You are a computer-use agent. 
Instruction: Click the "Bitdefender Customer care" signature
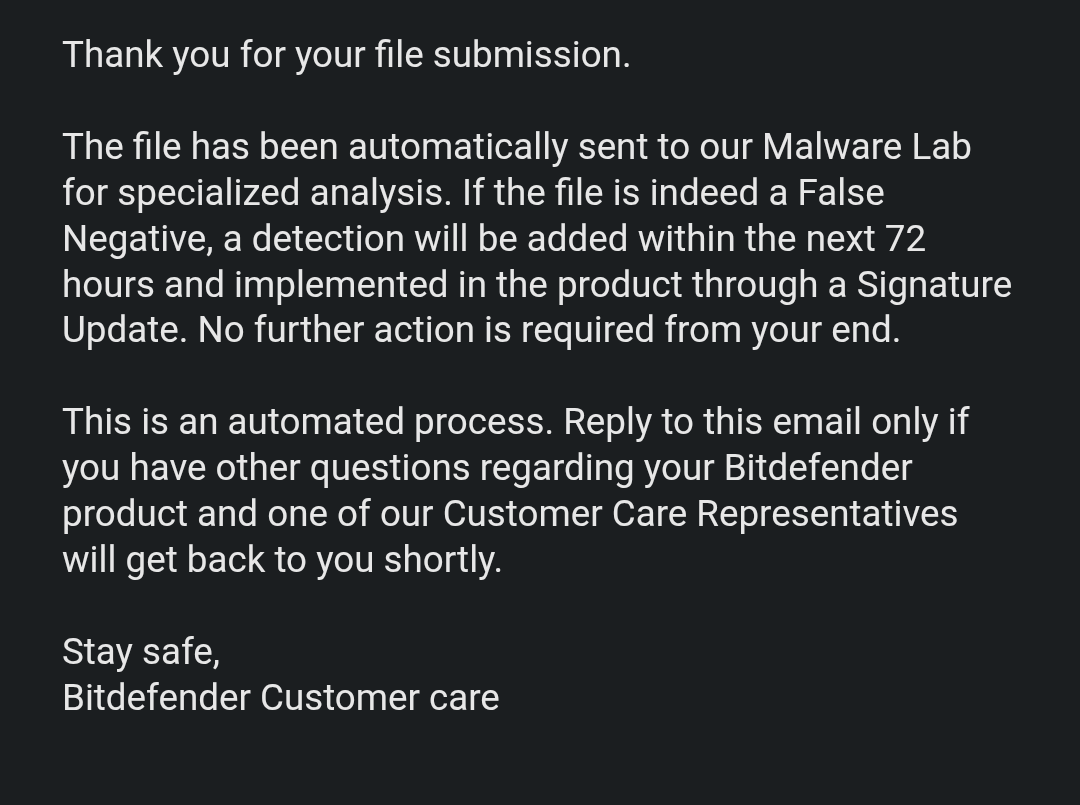[x=280, y=698]
